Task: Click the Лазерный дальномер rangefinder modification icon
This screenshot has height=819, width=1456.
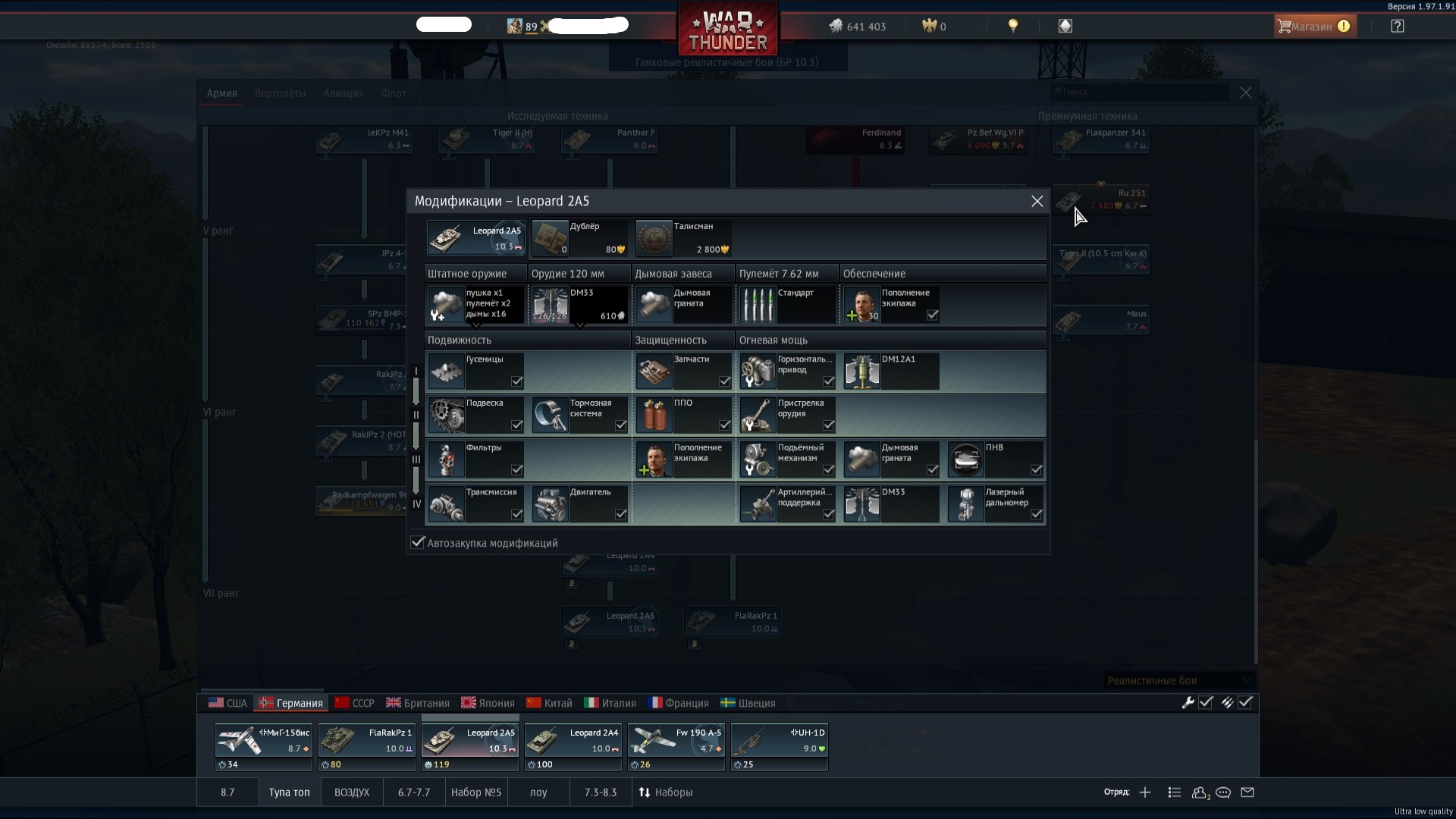Action: (966, 504)
